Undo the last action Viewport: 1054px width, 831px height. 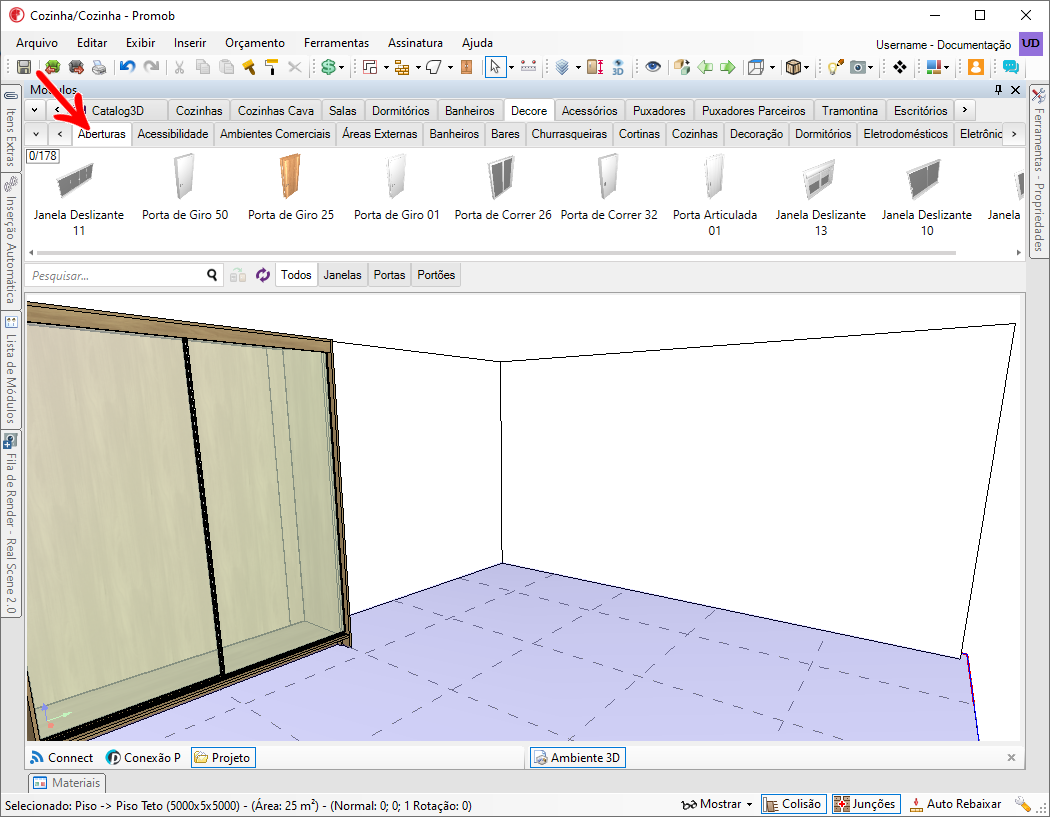[128, 67]
